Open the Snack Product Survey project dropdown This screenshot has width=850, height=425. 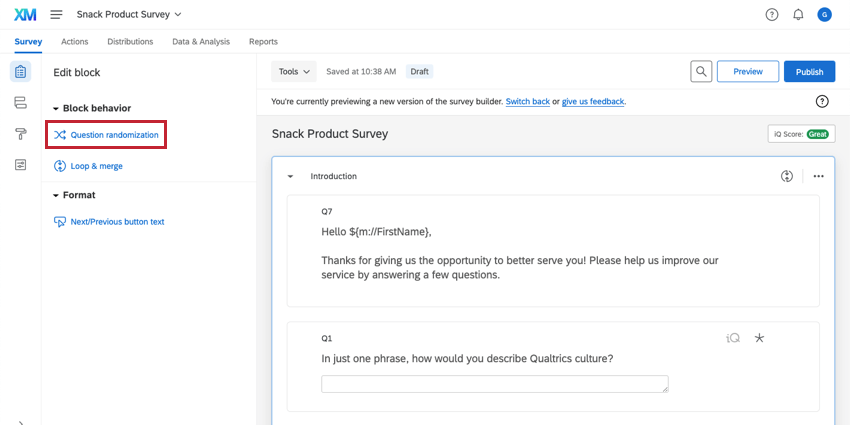(129, 14)
